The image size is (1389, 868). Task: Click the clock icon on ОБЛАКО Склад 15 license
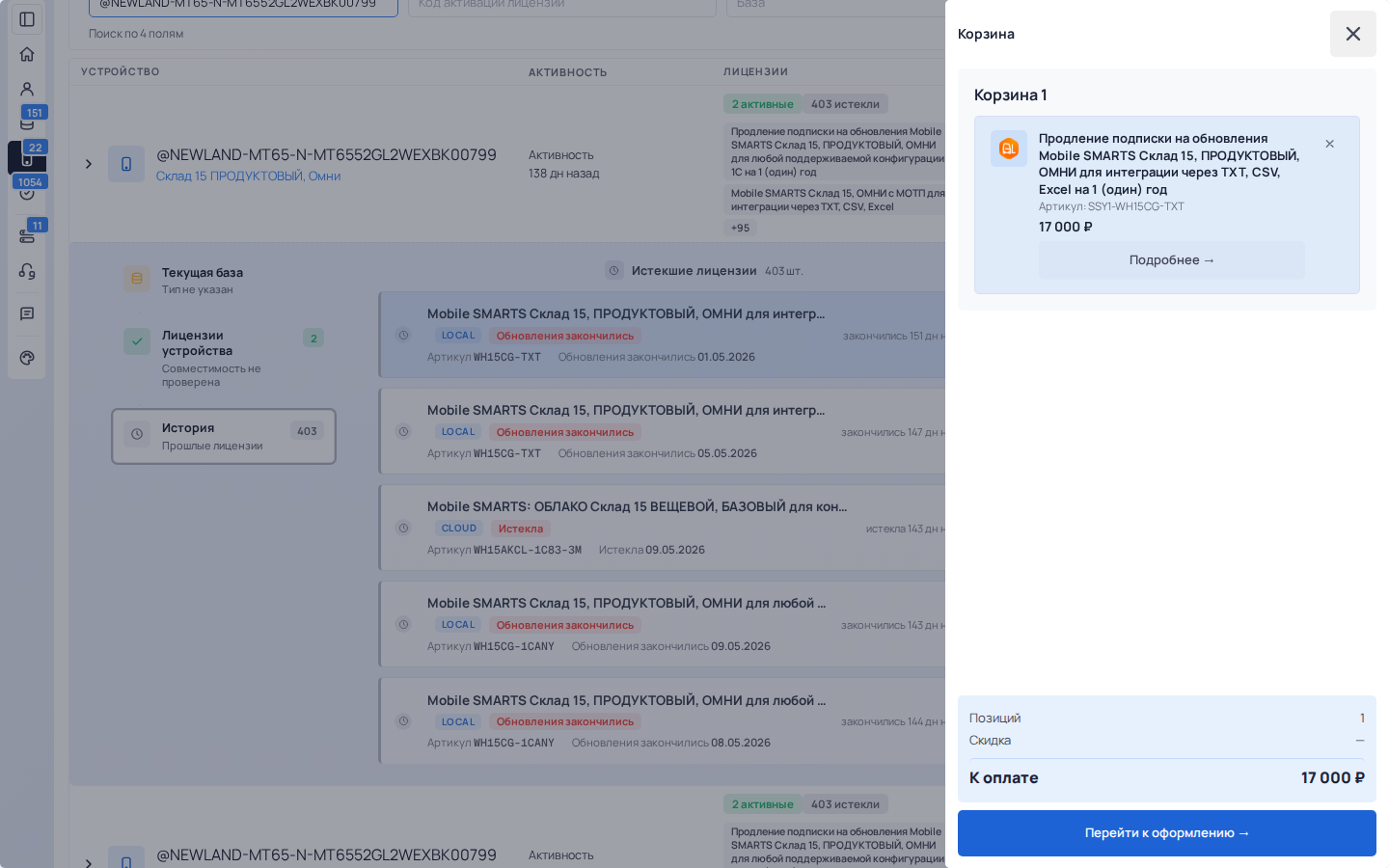(404, 529)
